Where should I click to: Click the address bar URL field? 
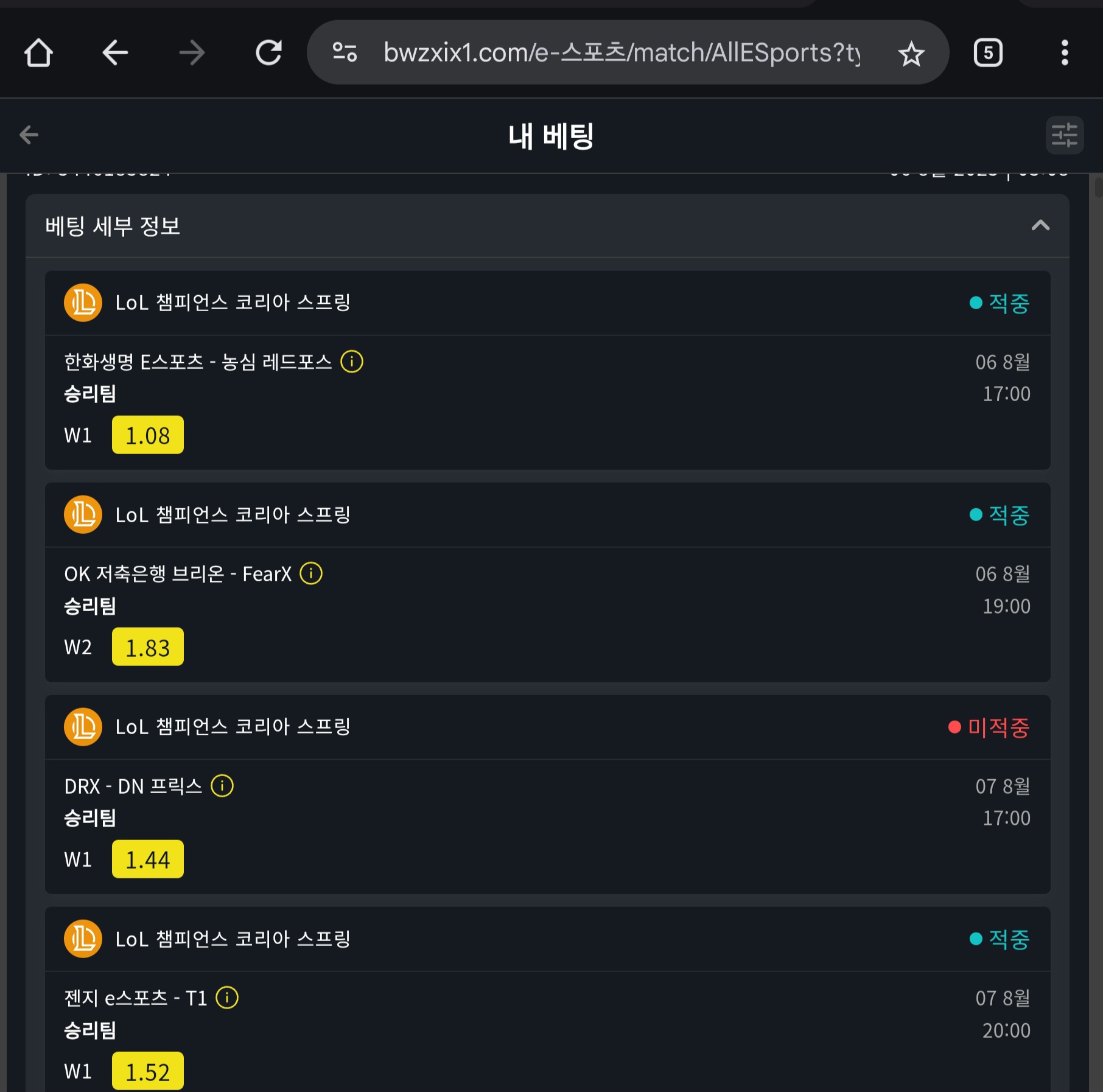[x=621, y=52]
